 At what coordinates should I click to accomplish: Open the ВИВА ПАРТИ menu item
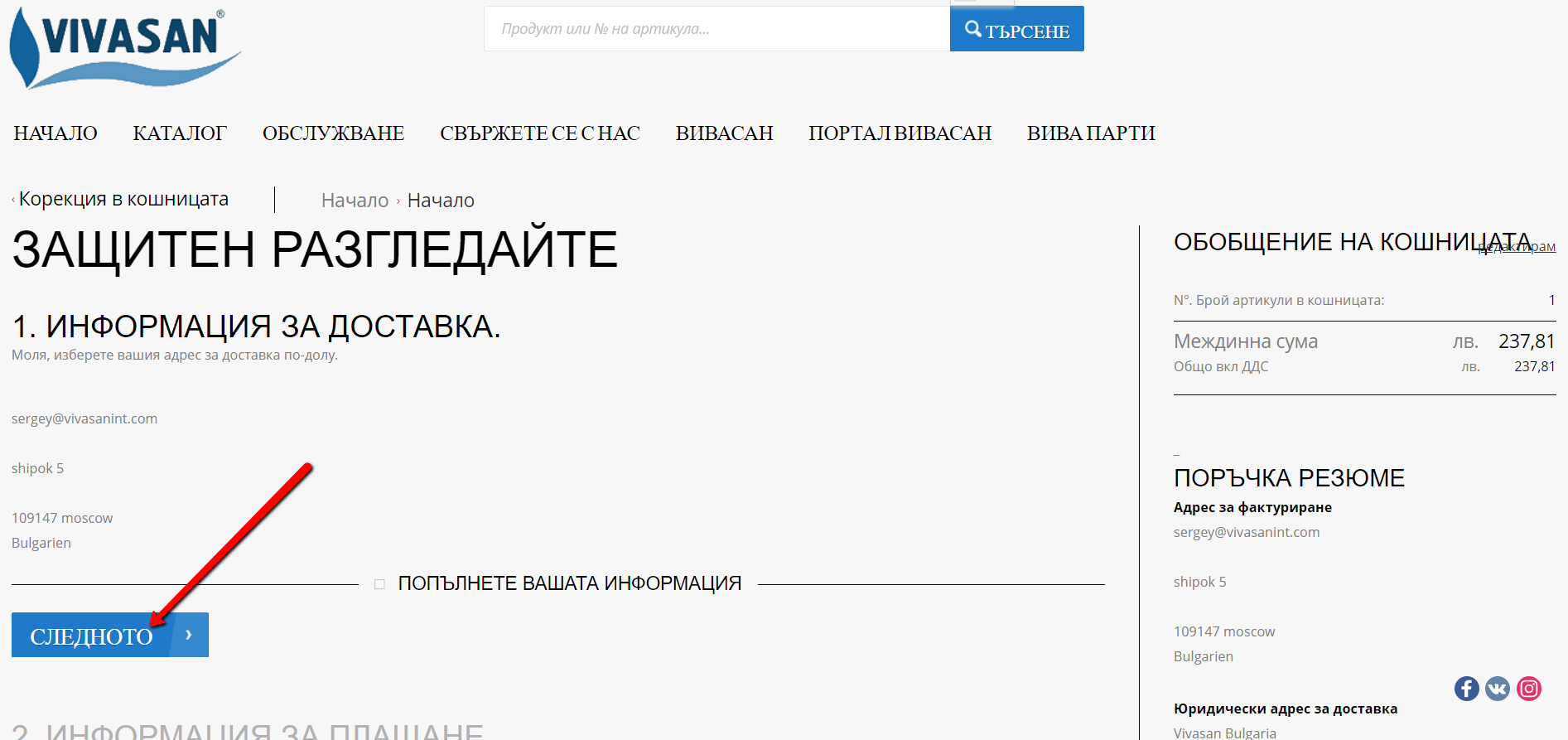point(1091,133)
